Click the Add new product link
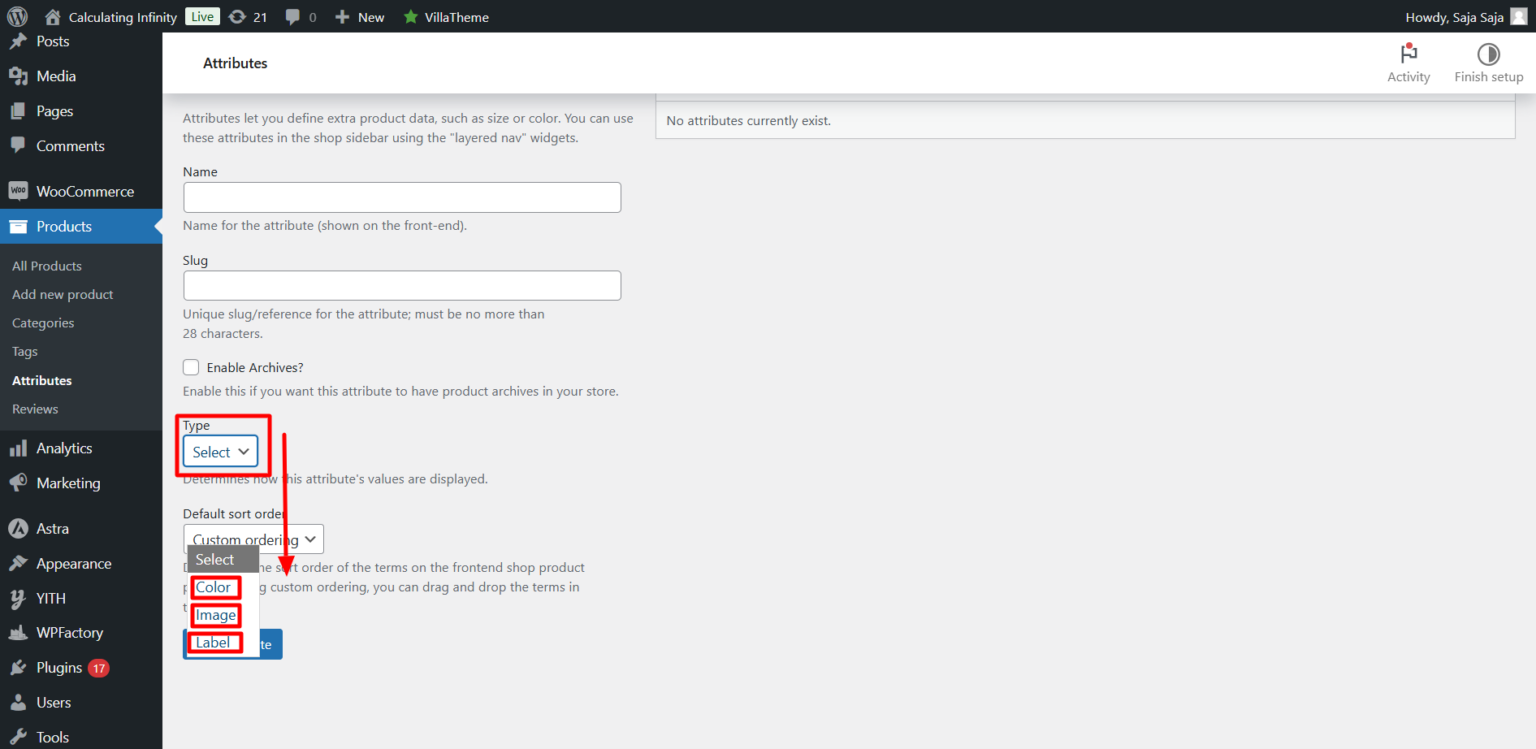The width and height of the screenshot is (1536, 749). pos(63,294)
